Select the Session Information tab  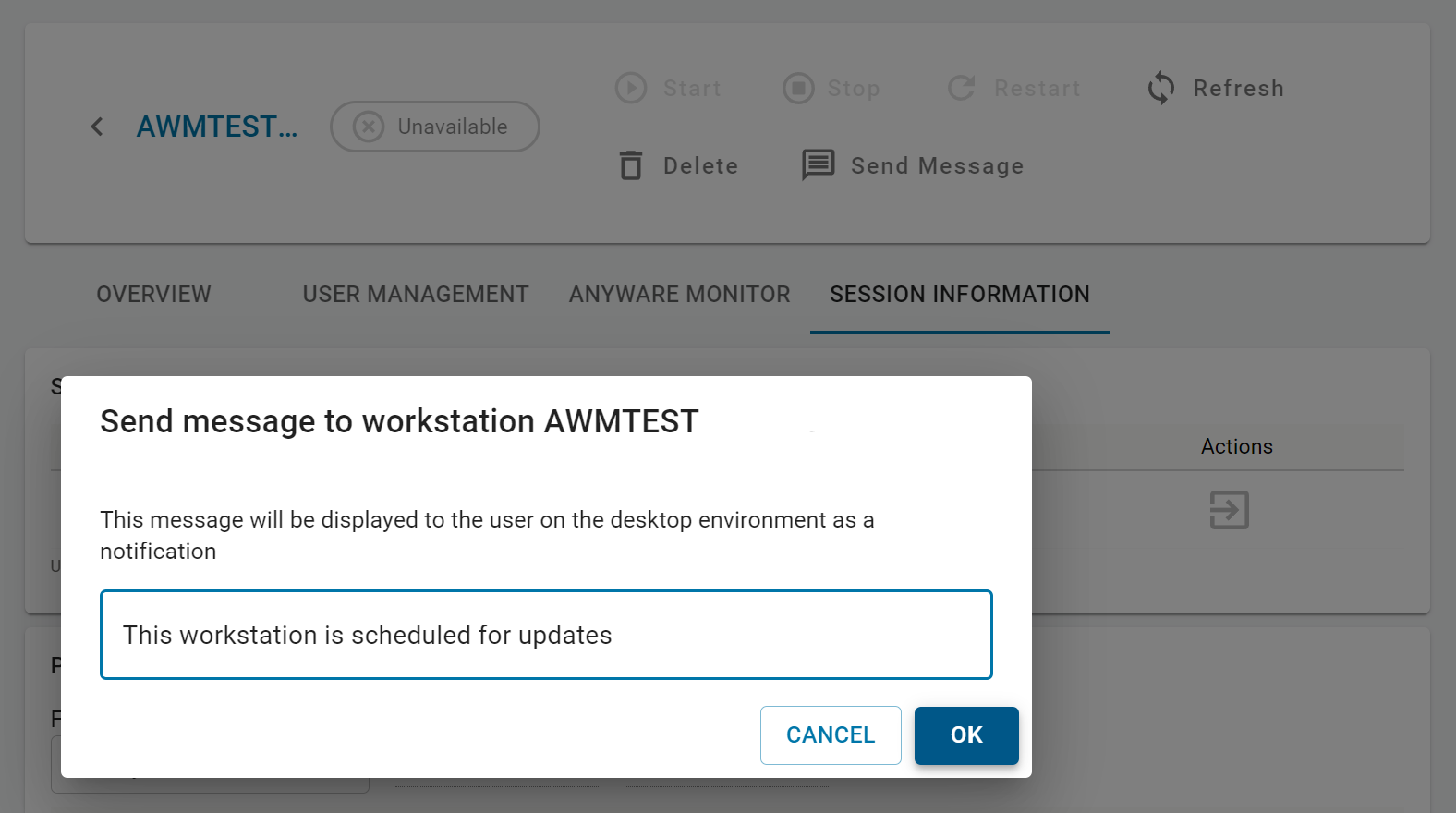coord(960,294)
